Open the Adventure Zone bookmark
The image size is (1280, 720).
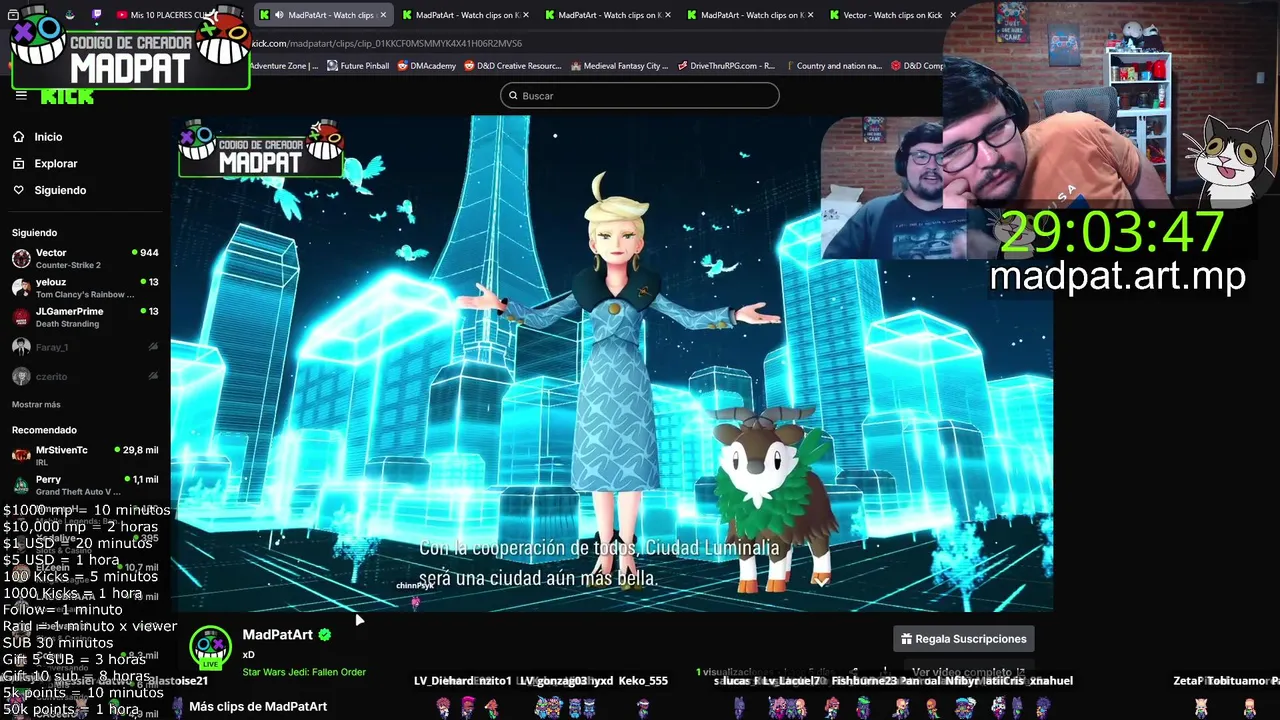click(284, 66)
